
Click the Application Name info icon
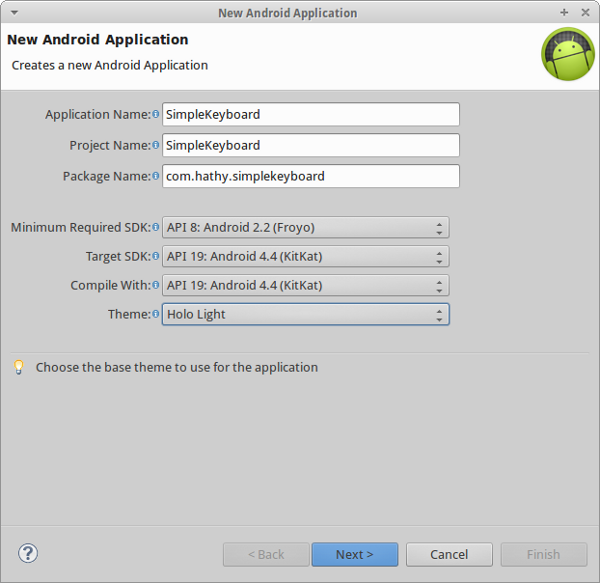155,114
